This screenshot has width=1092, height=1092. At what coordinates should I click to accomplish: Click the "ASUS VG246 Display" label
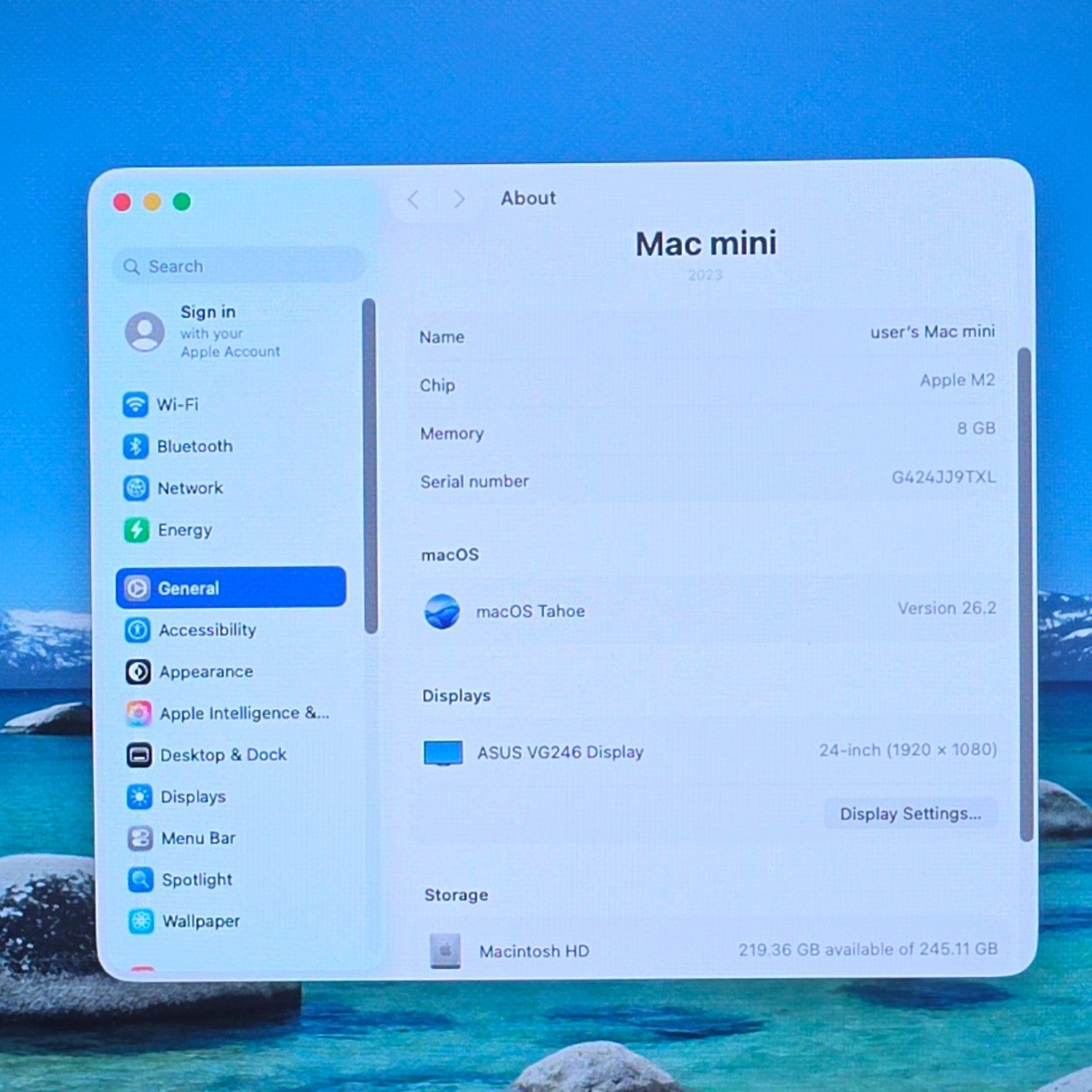tap(561, 752)
